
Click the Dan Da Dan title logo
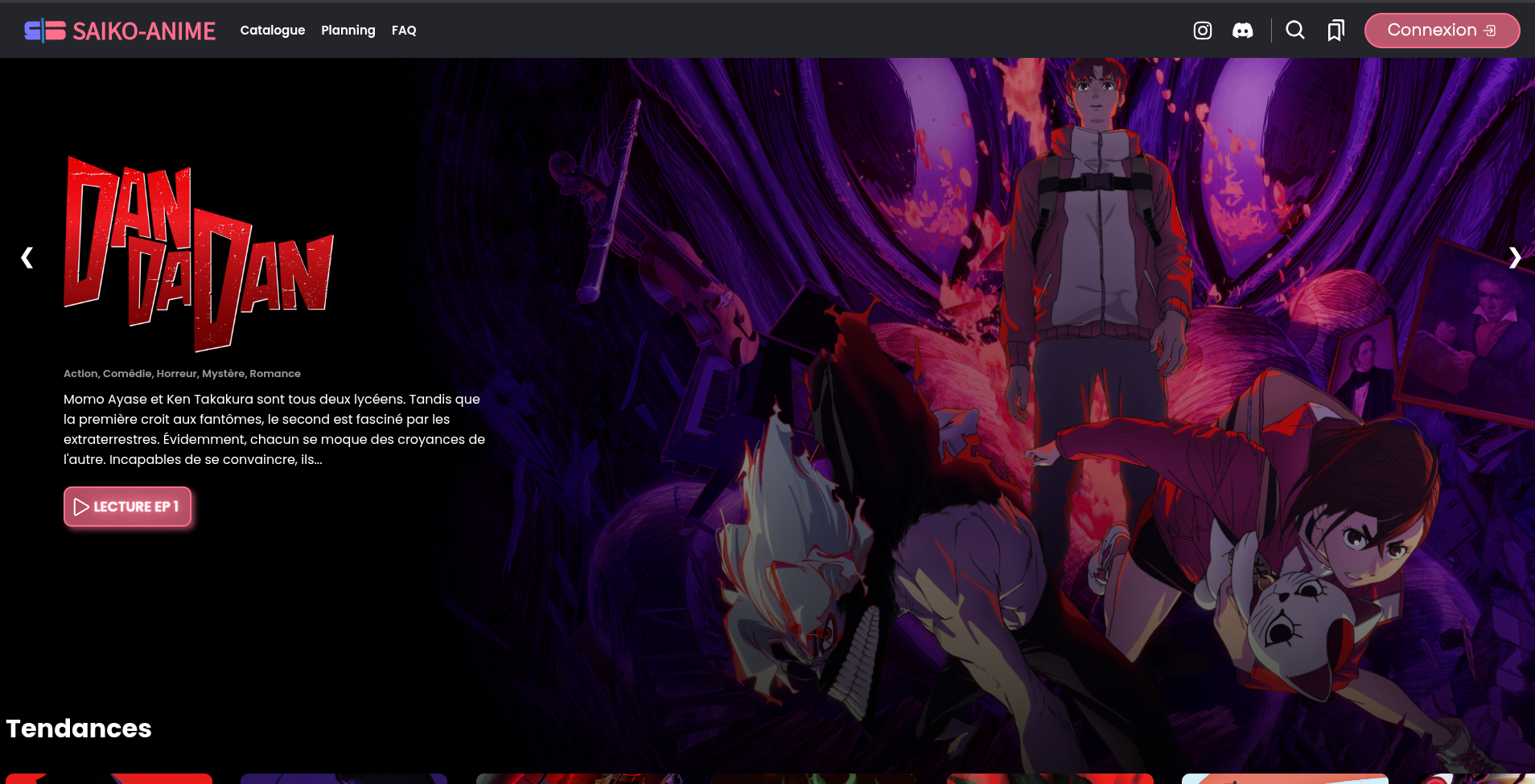click(199, 255)
